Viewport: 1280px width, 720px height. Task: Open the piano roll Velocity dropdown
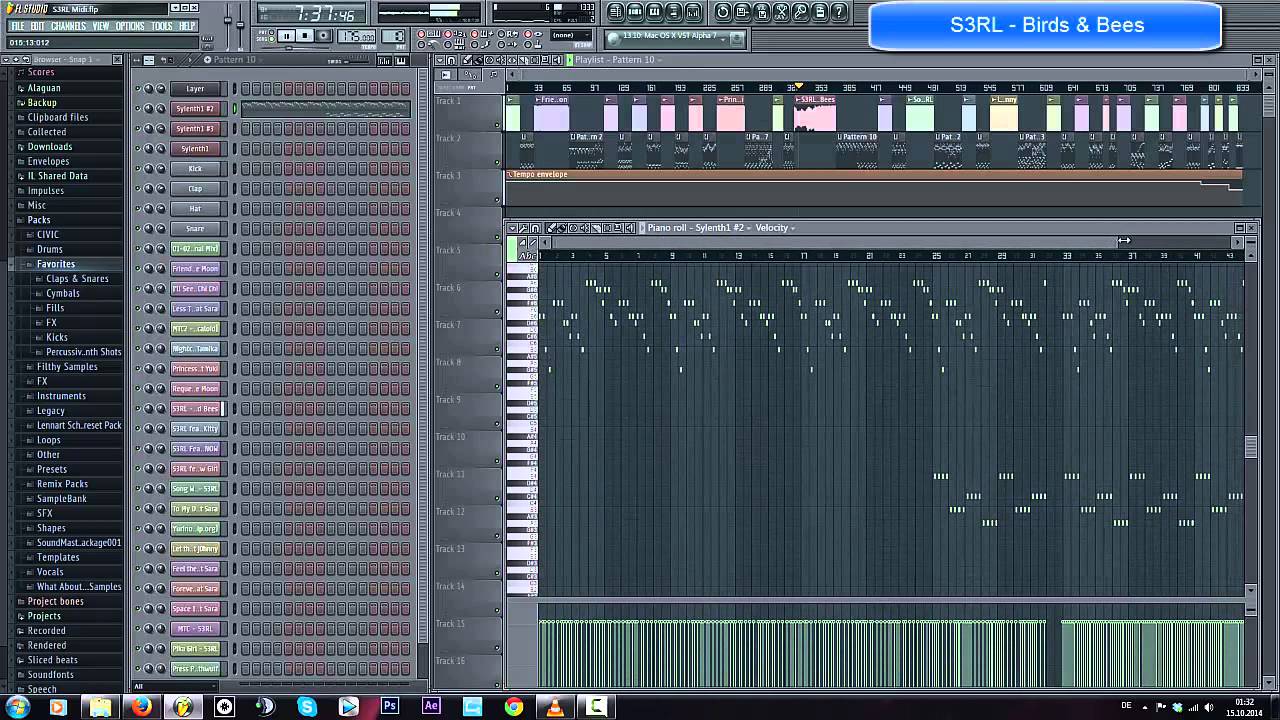[x=775, y=228]
